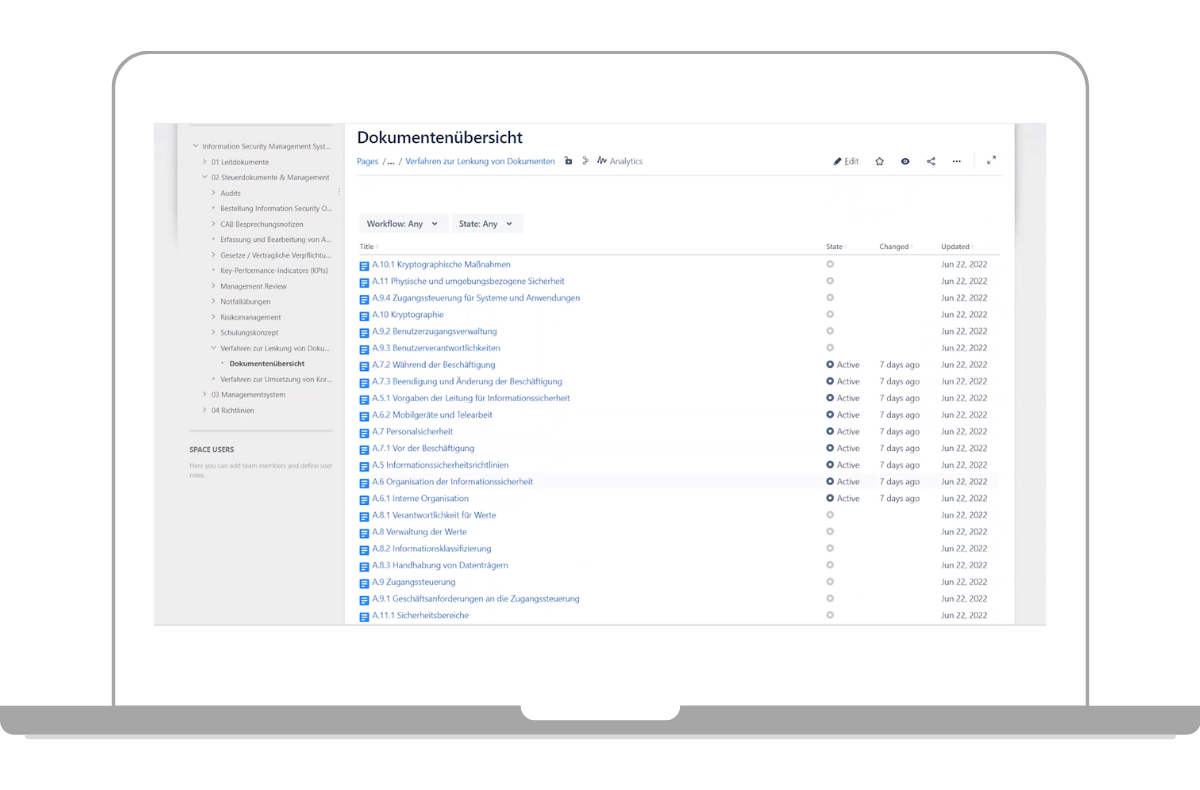Click the Edit button
The width and height of the screenshot is (1200, 790).
[846, 161]
